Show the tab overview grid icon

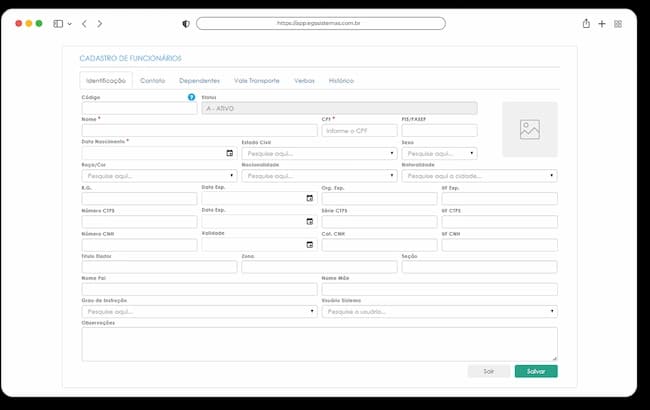618,24
